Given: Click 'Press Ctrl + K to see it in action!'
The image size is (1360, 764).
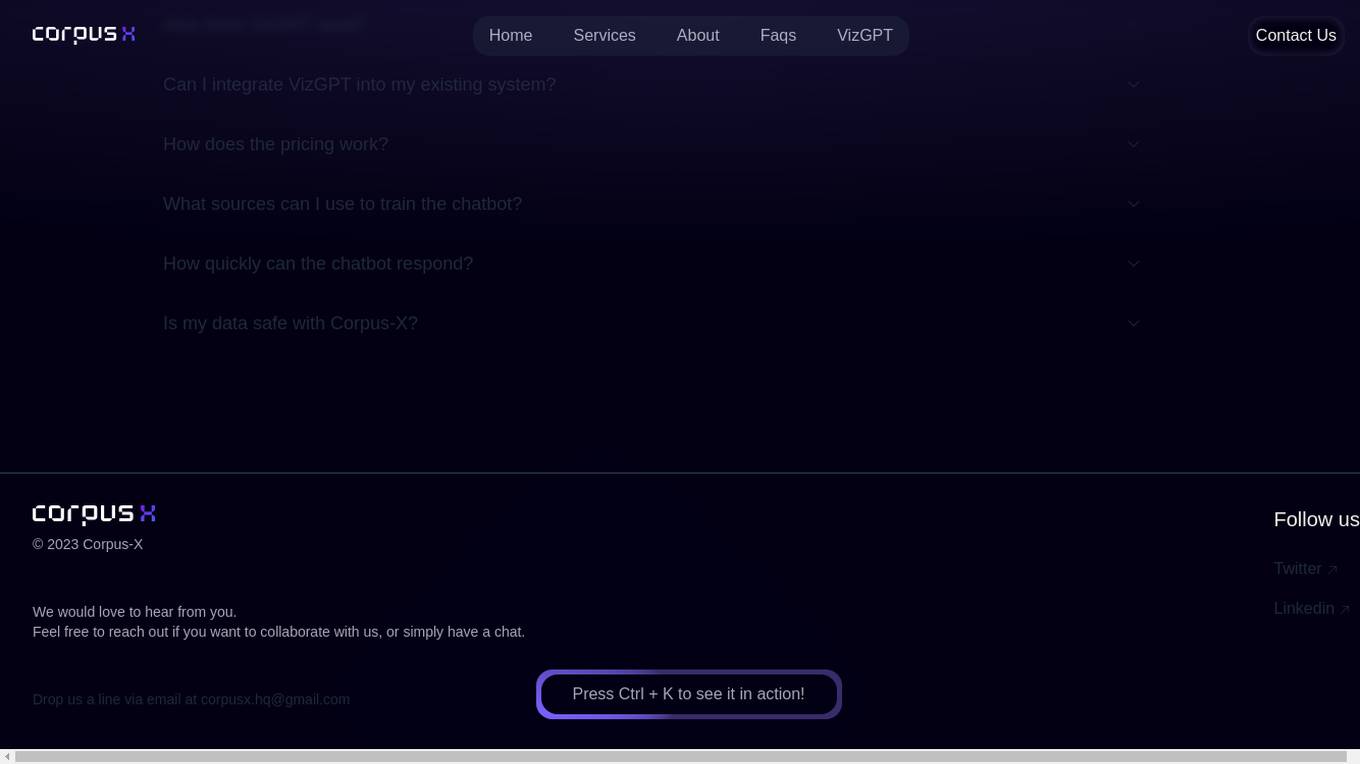Looking at the screenshot, I should point(689,694).
